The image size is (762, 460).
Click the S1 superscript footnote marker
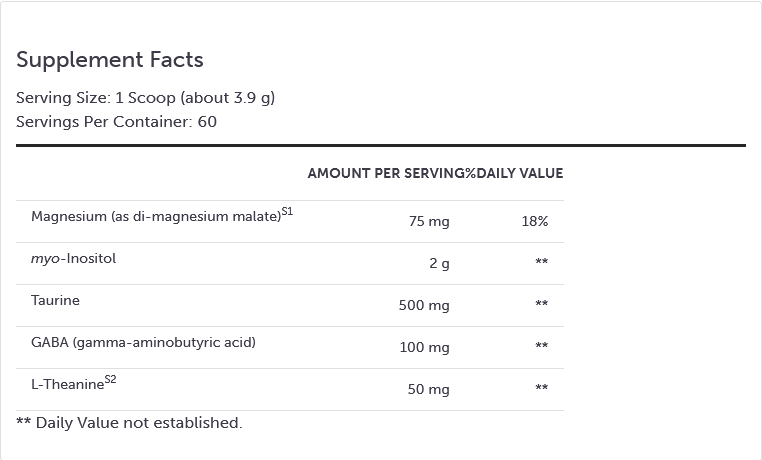pyautogui.click(x=287, y=212)
